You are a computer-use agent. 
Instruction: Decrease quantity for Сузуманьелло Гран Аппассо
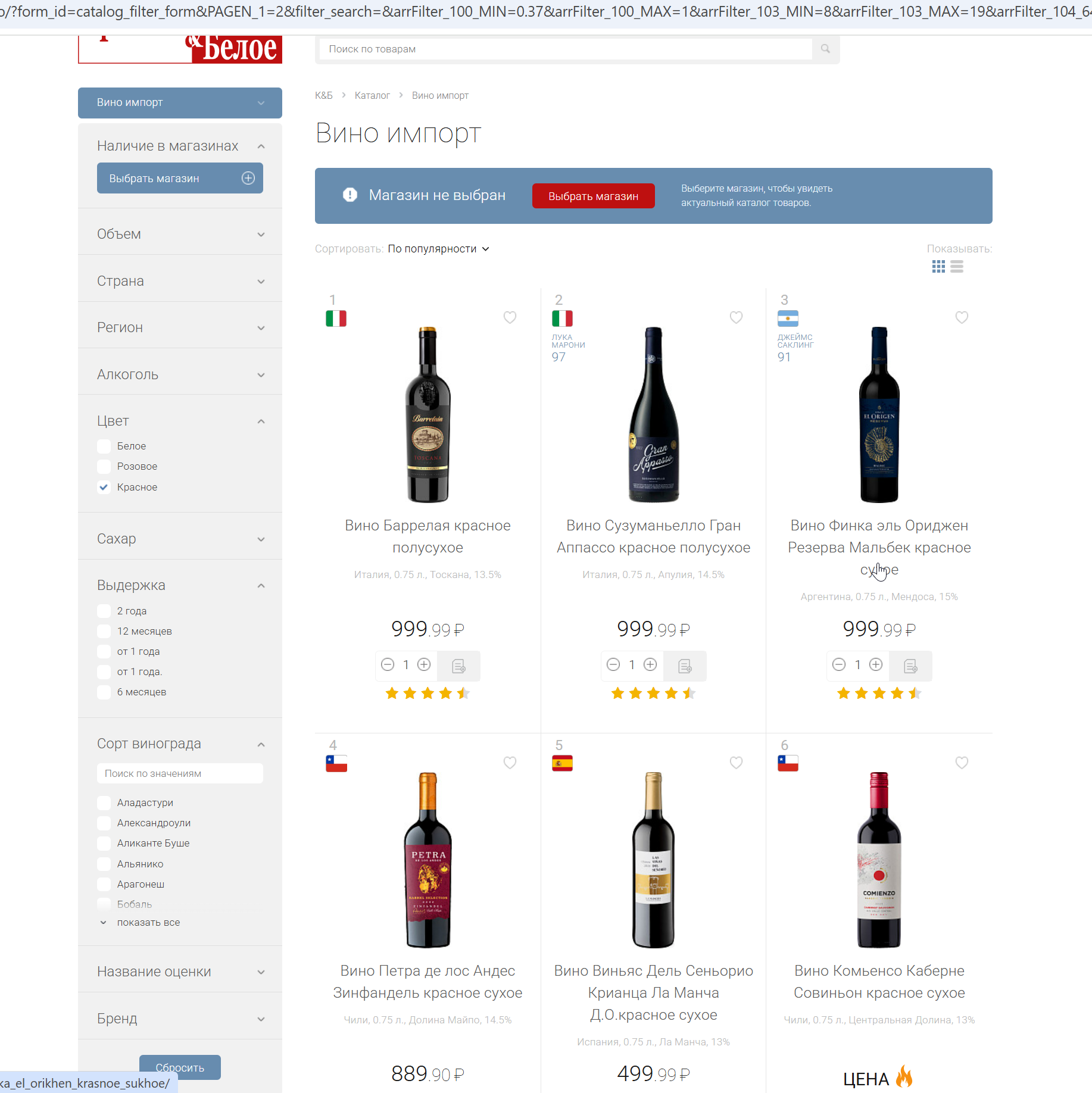click(x=613, y=664)
